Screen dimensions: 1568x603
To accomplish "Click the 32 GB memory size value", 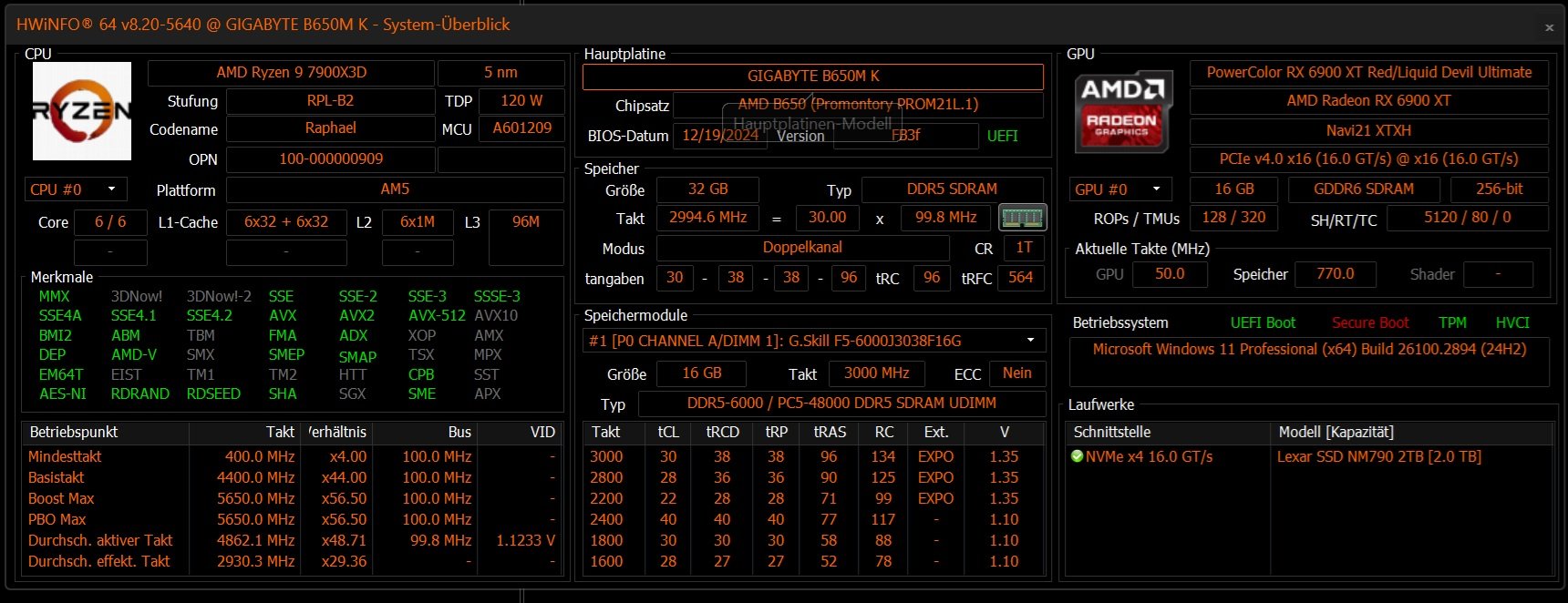I will [707, 189].
